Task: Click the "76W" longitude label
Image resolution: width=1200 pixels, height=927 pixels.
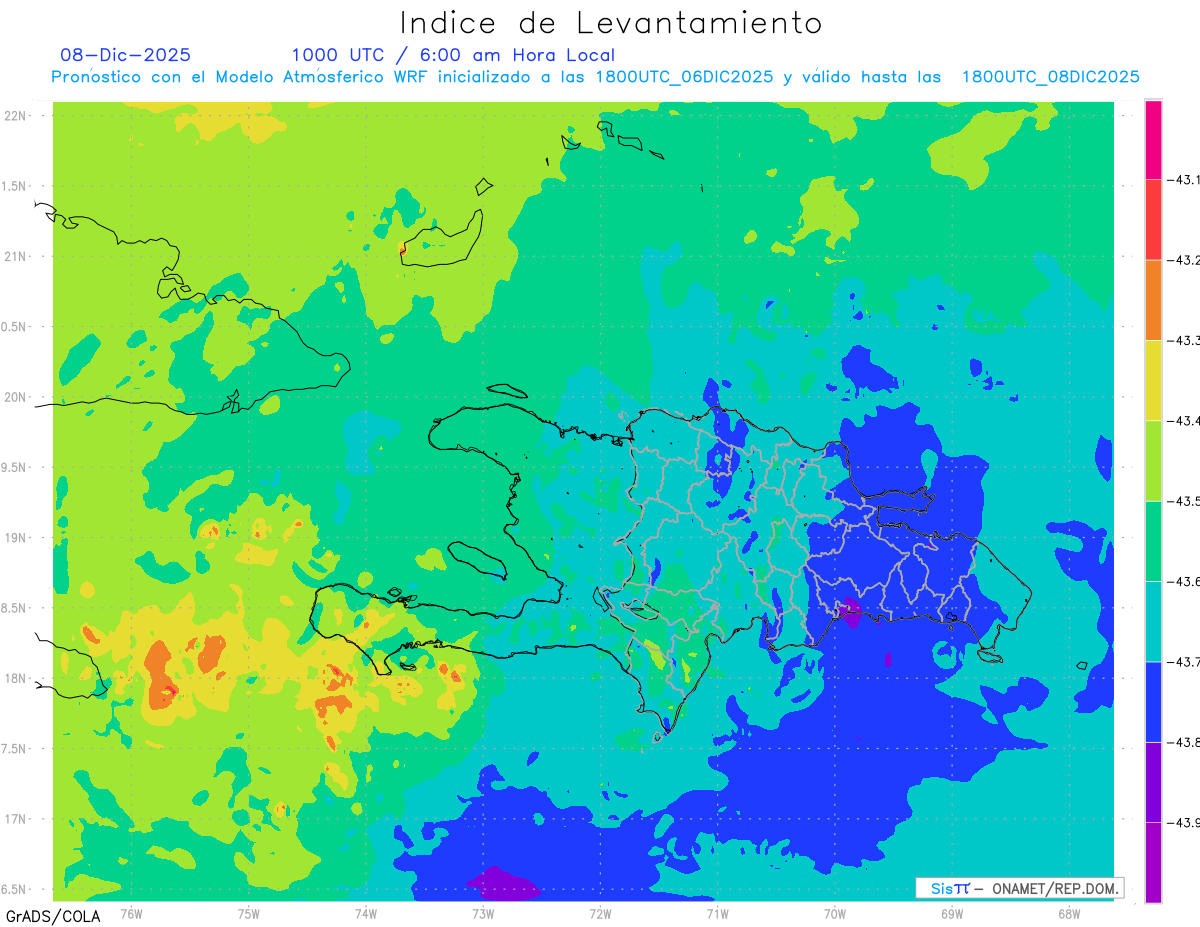Action: [x=131, y=913]
